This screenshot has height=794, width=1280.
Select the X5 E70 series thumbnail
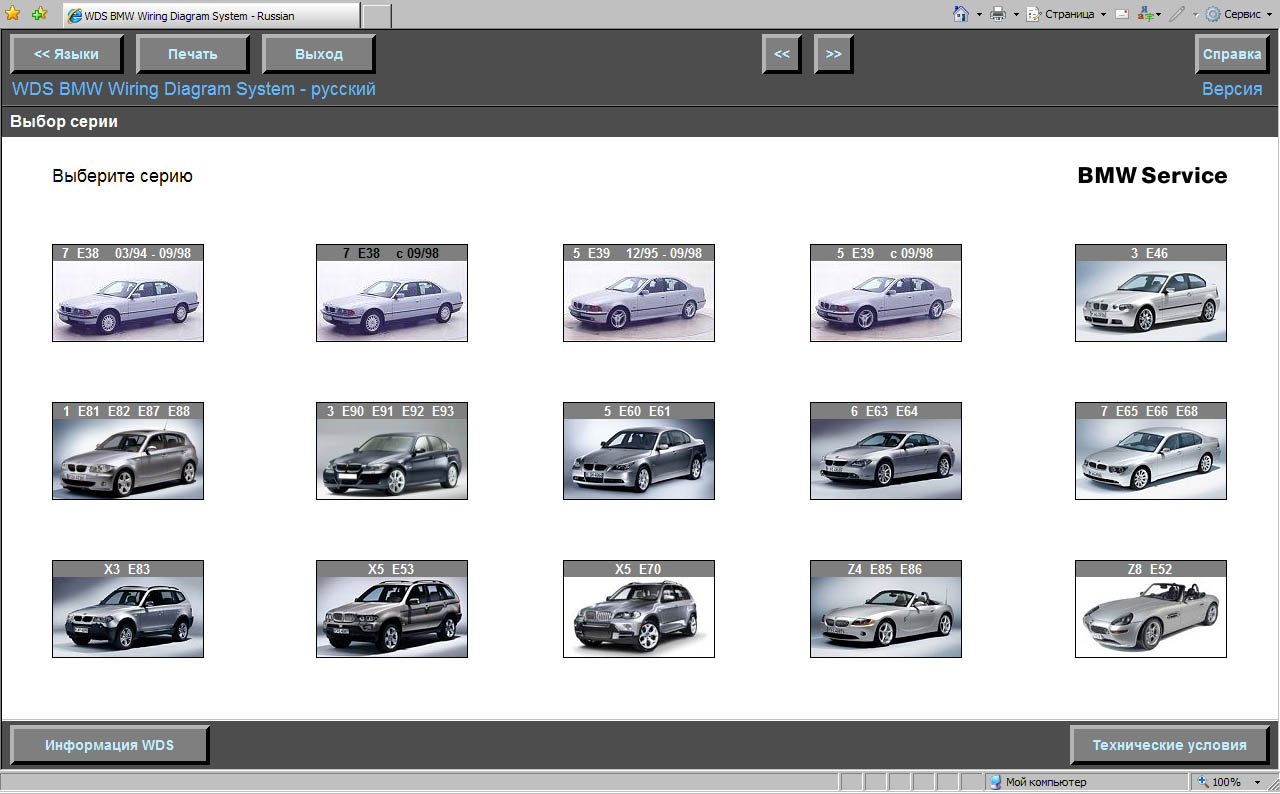click(638, 609)
